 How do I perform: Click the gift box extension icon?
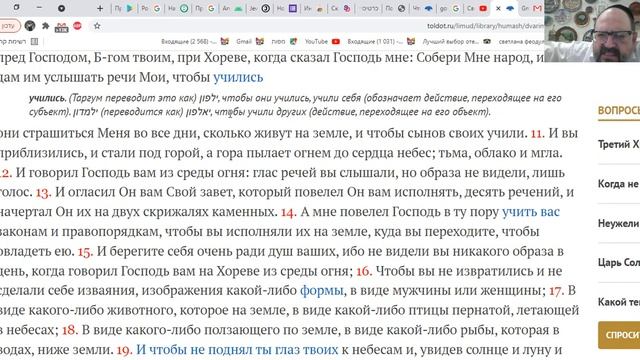coord(62,27)
